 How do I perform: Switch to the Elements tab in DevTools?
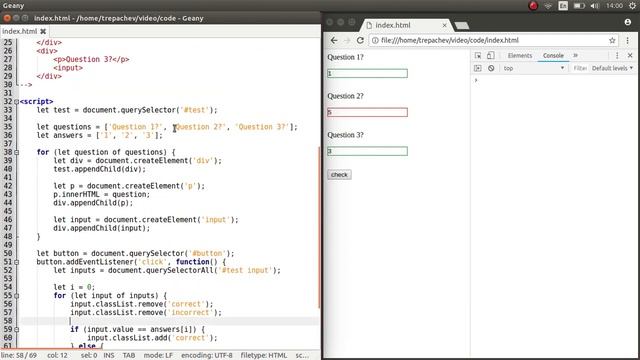(520, 56)
